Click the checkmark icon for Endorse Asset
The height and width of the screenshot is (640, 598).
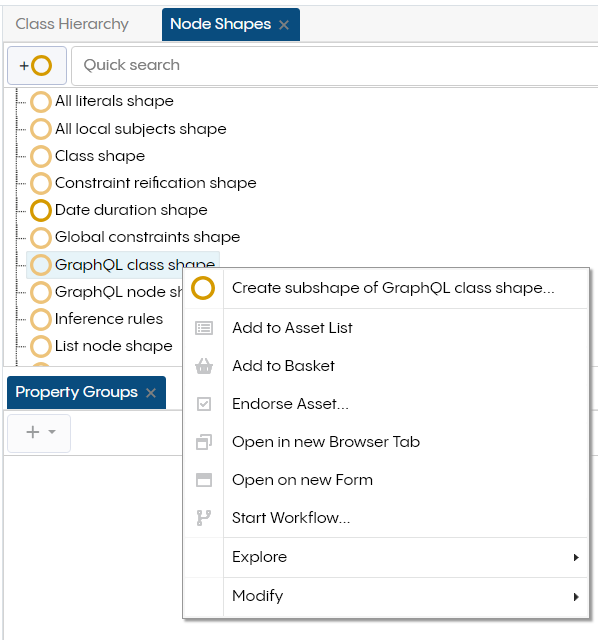point(204,404)
